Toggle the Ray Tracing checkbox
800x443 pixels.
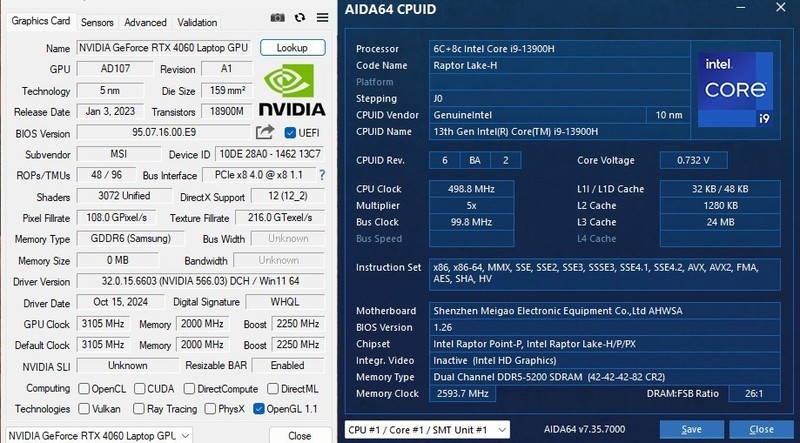point(138,409)
